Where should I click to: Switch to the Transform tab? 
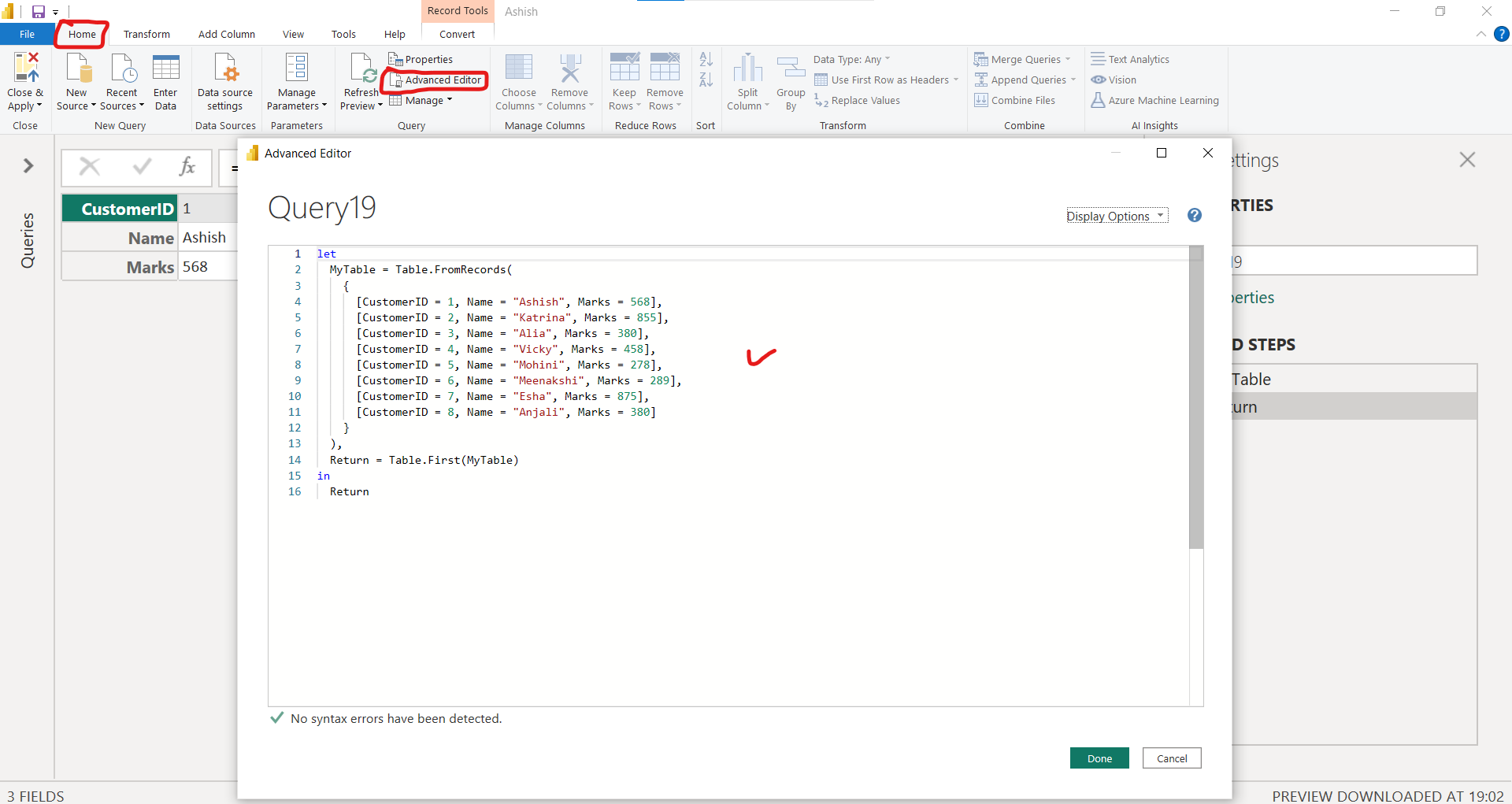click(x=146, y=34)
